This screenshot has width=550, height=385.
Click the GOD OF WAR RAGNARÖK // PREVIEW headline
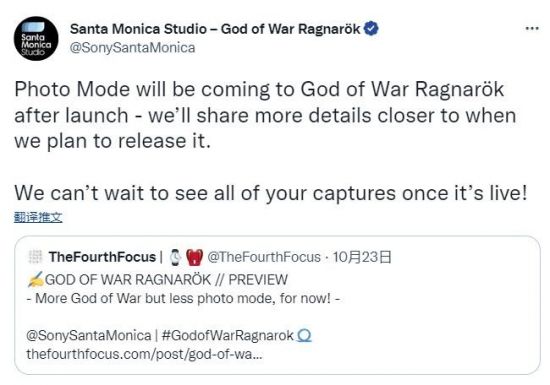click(166, 280)
